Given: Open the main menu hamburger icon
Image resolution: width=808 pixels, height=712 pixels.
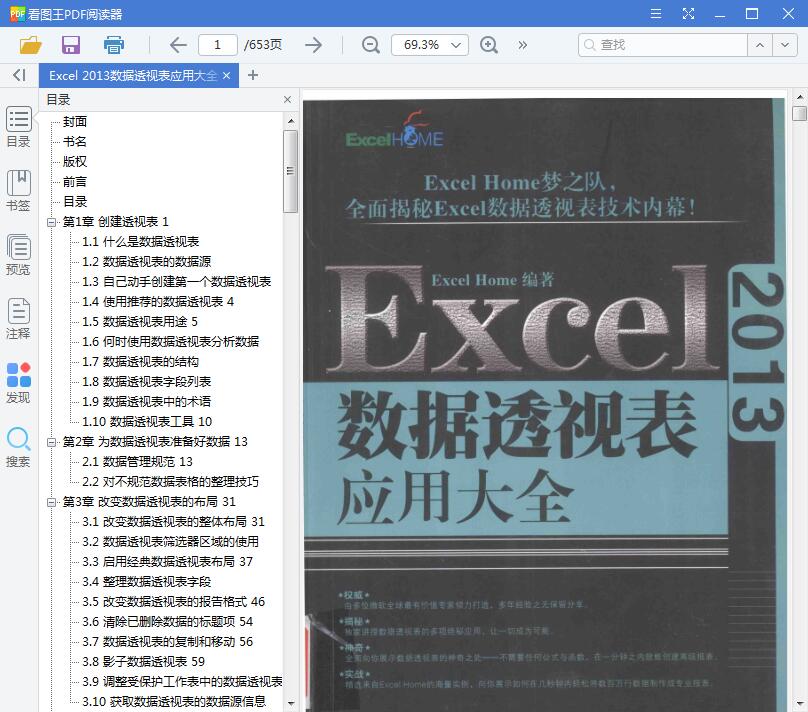Looking at the screenshot, I should tap(656, 13).
